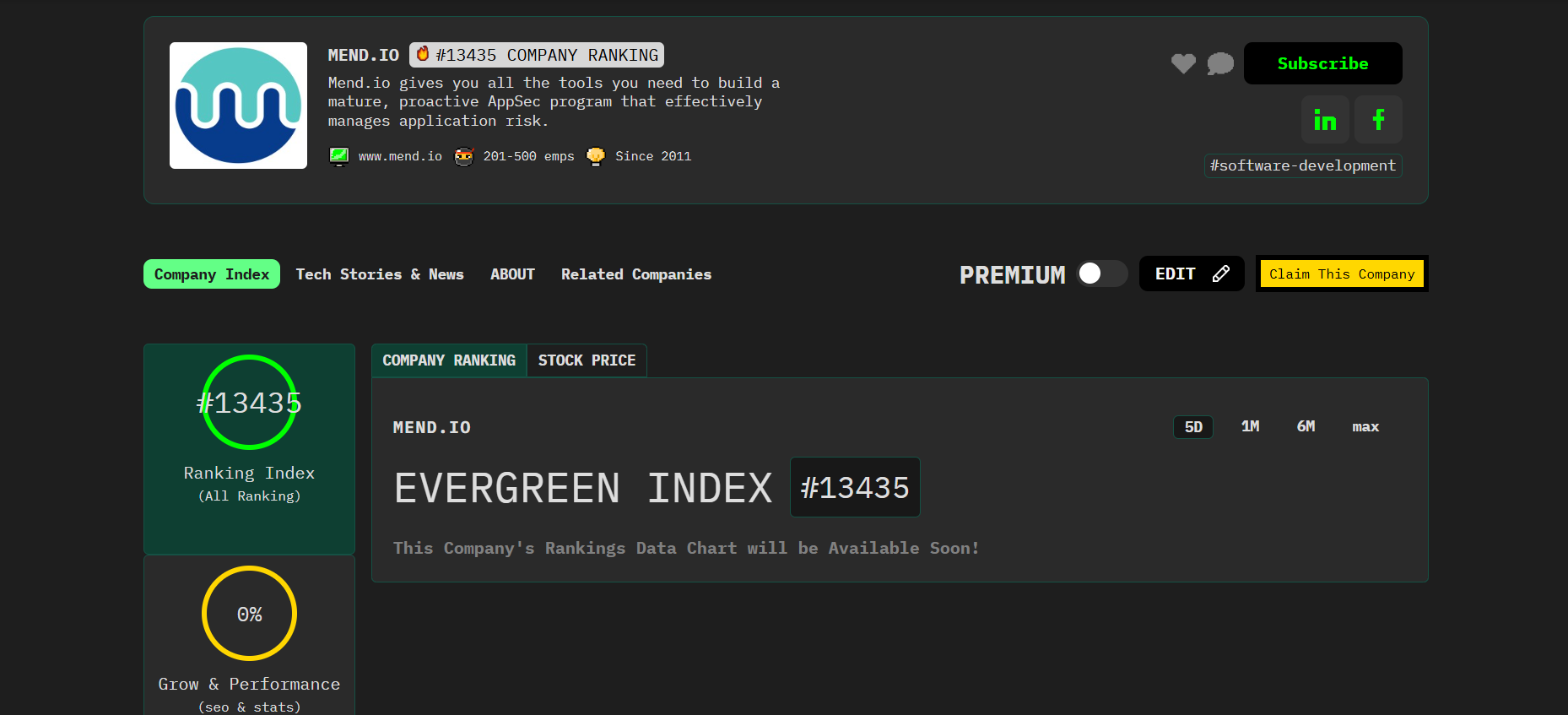Toggle the PREMIUM switch

[x=1102, y=274]
